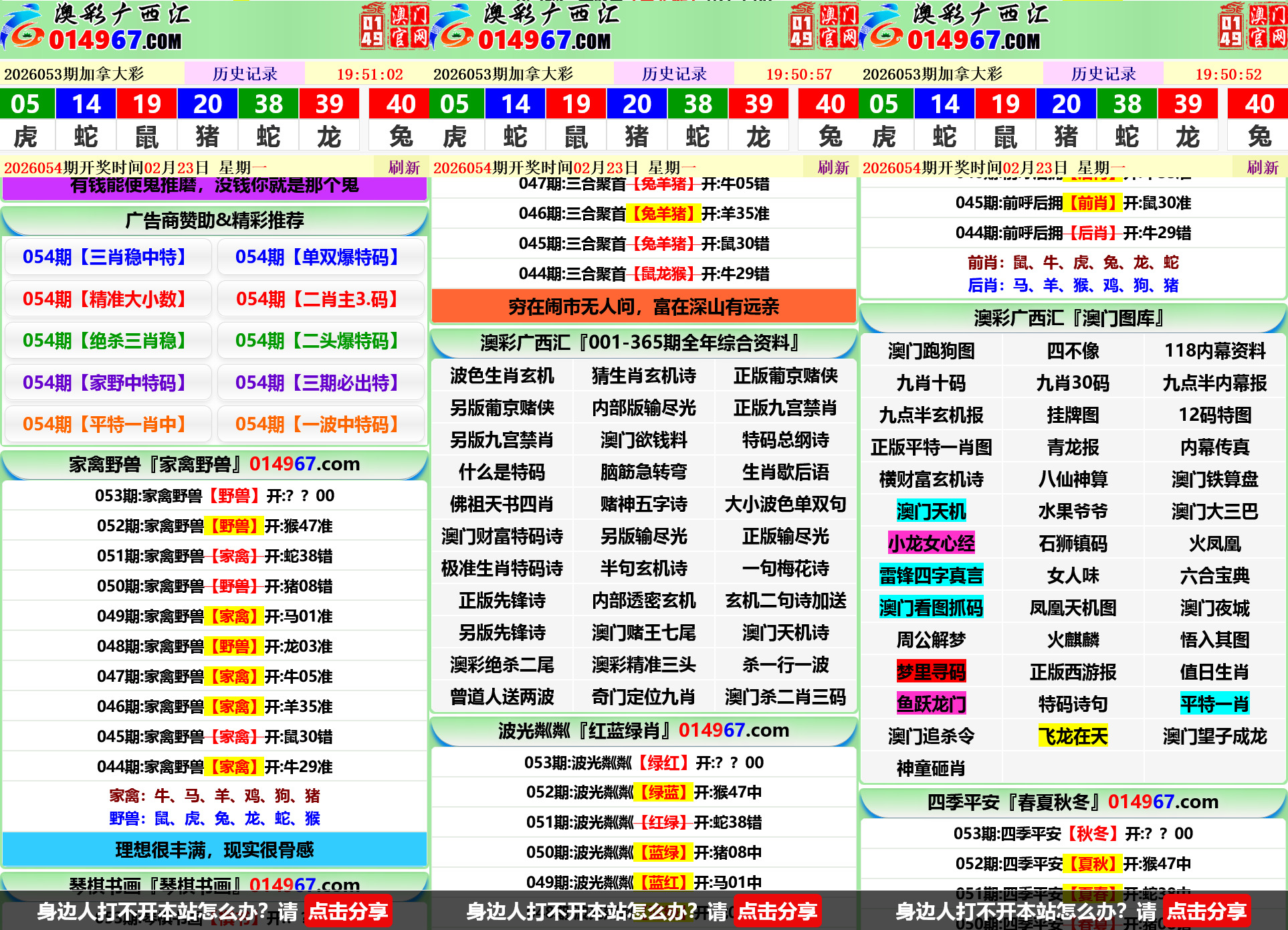This screenshot has width=1288, height=930.
Task: Click the blue number ball 20
Action: 207,104
